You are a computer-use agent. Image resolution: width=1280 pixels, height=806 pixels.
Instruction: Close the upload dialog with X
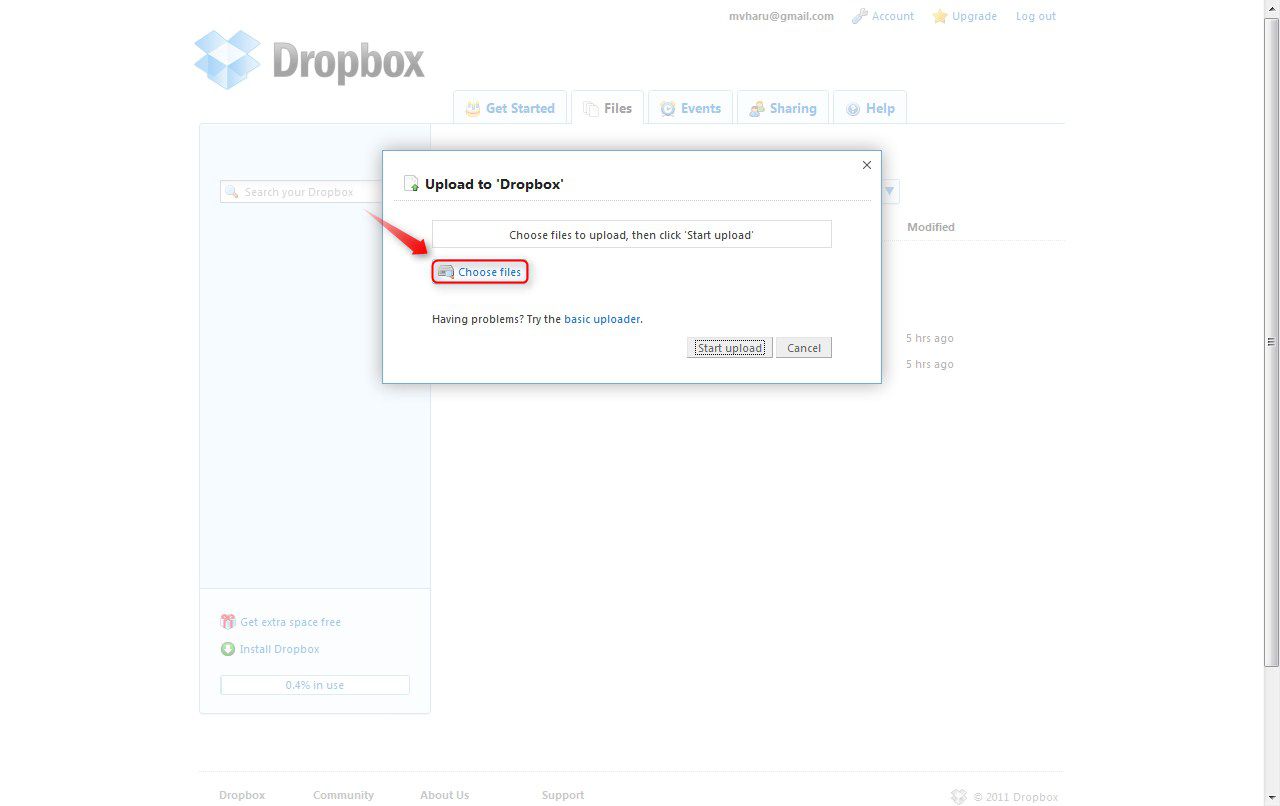[x=867, y=165]
